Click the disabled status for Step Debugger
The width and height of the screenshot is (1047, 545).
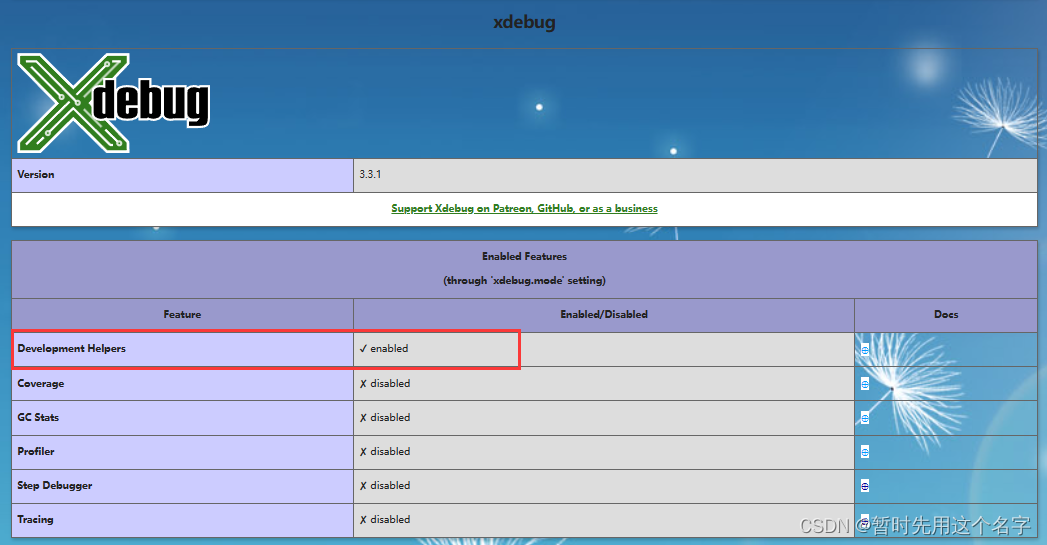(x=385, y=486)
